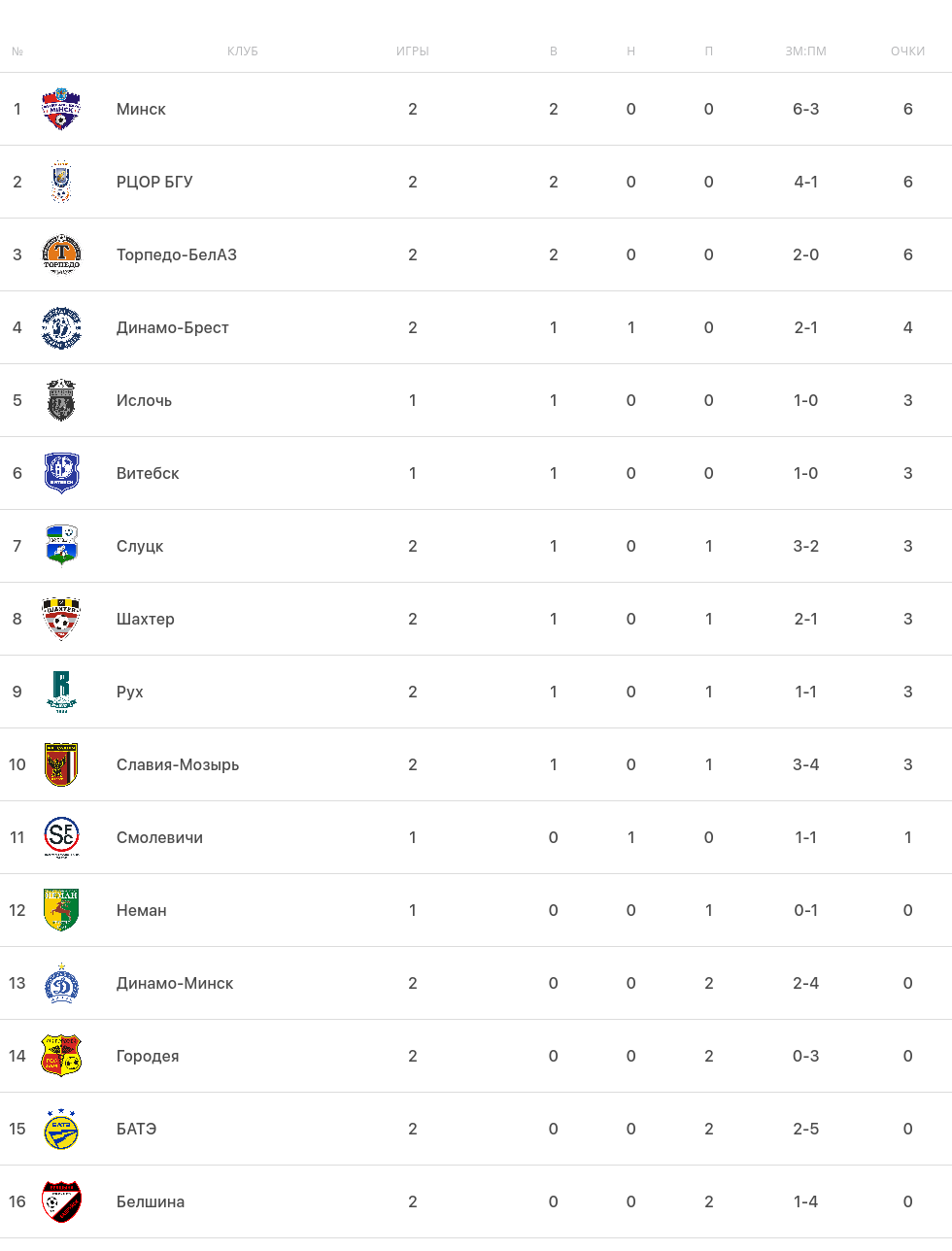Select the БАТЭ club emblem

click(61, 1129)
